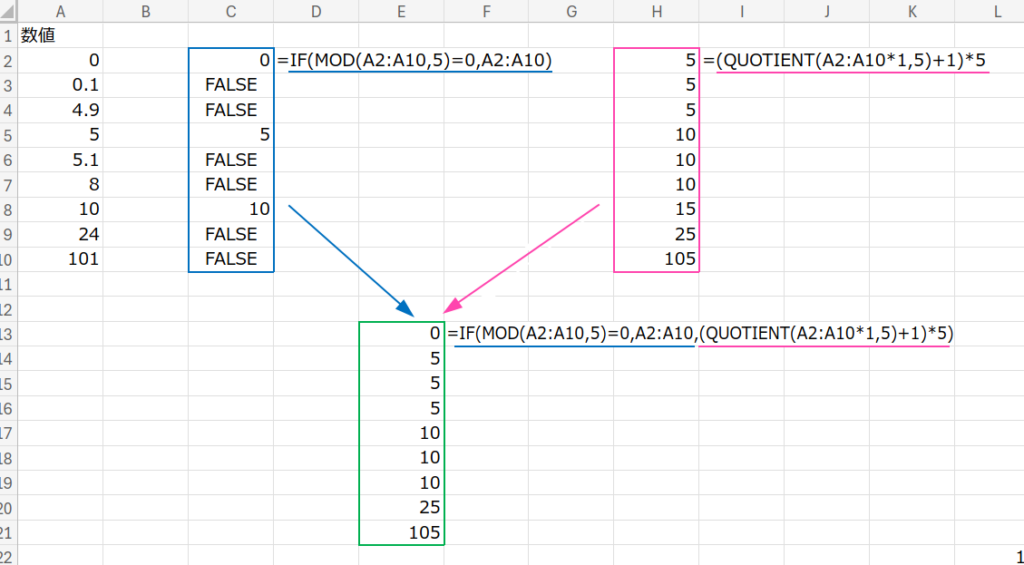
Task: Click cell E20 showing 25
Action: click(401, 508)
